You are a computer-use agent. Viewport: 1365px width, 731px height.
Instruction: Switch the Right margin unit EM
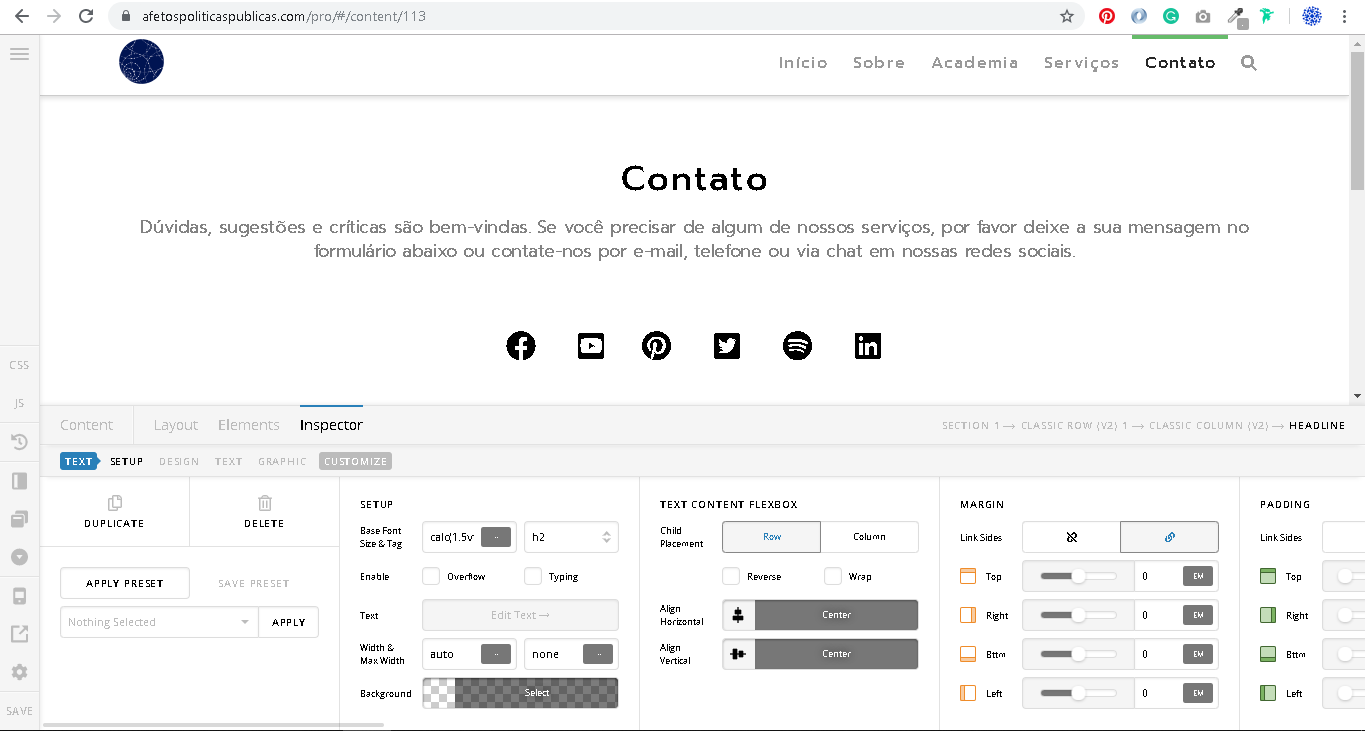1198,615
